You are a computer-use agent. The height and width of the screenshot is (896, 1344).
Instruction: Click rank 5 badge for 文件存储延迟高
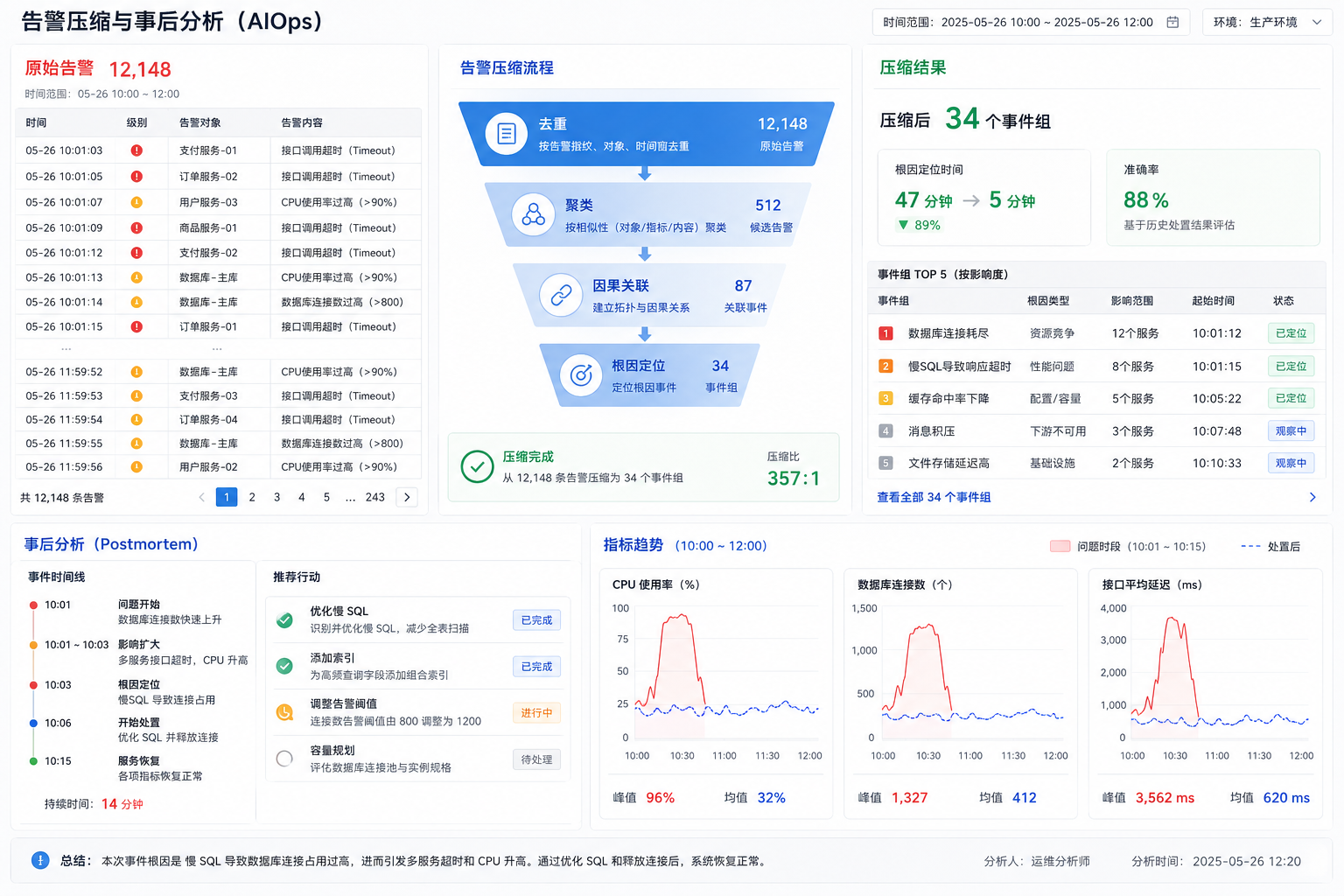885,463
